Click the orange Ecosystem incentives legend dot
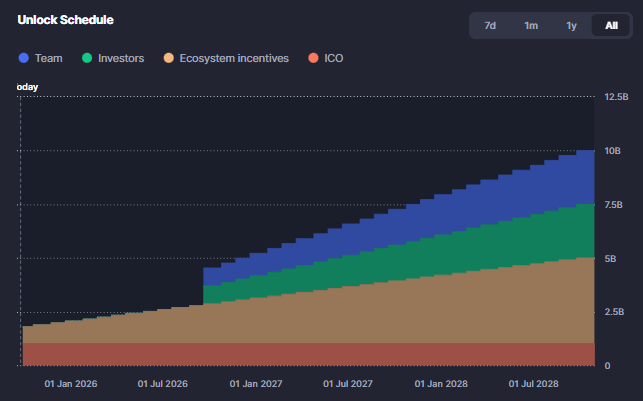Viewport: 643px width, 401px height. click(168, 58)
